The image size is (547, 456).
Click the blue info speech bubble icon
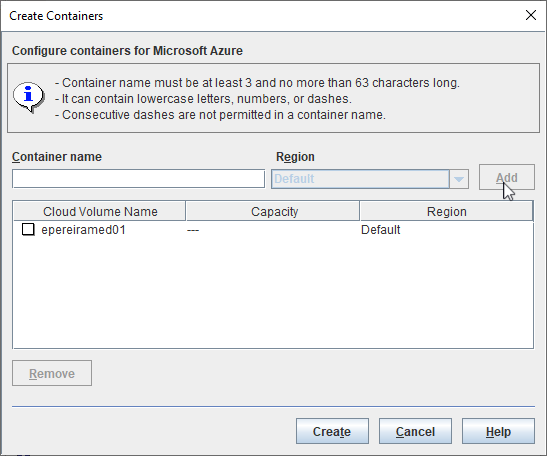29,97
